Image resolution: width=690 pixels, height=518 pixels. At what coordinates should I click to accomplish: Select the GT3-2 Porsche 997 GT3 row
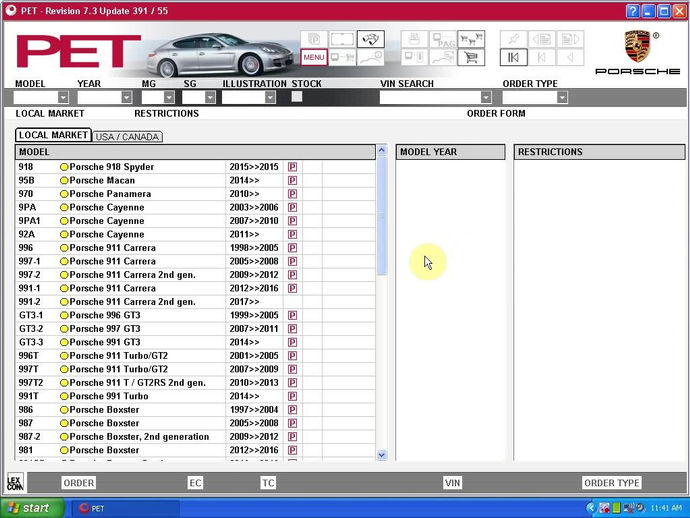pos(195,329)
